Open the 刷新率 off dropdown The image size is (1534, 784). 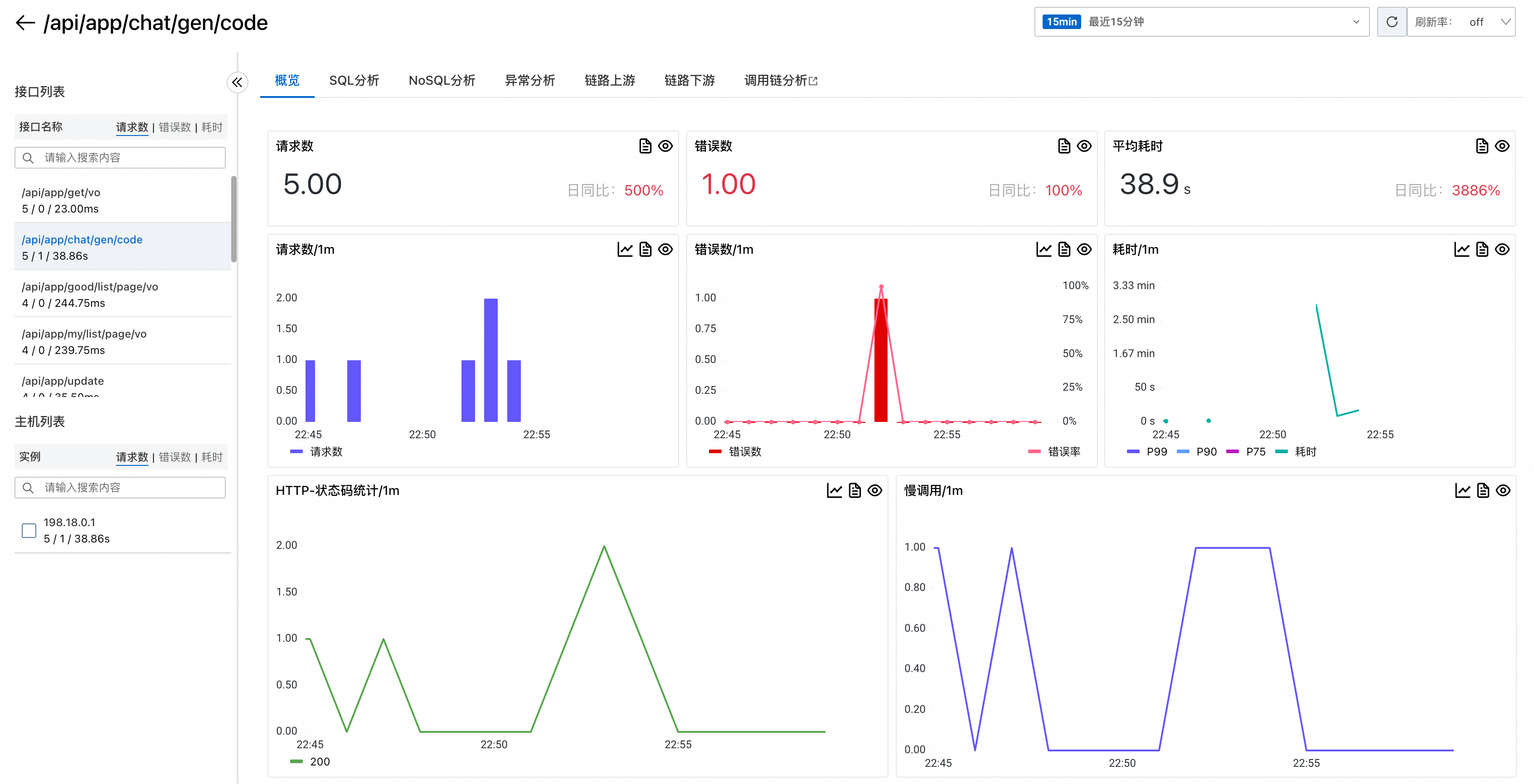(1462, 22)
